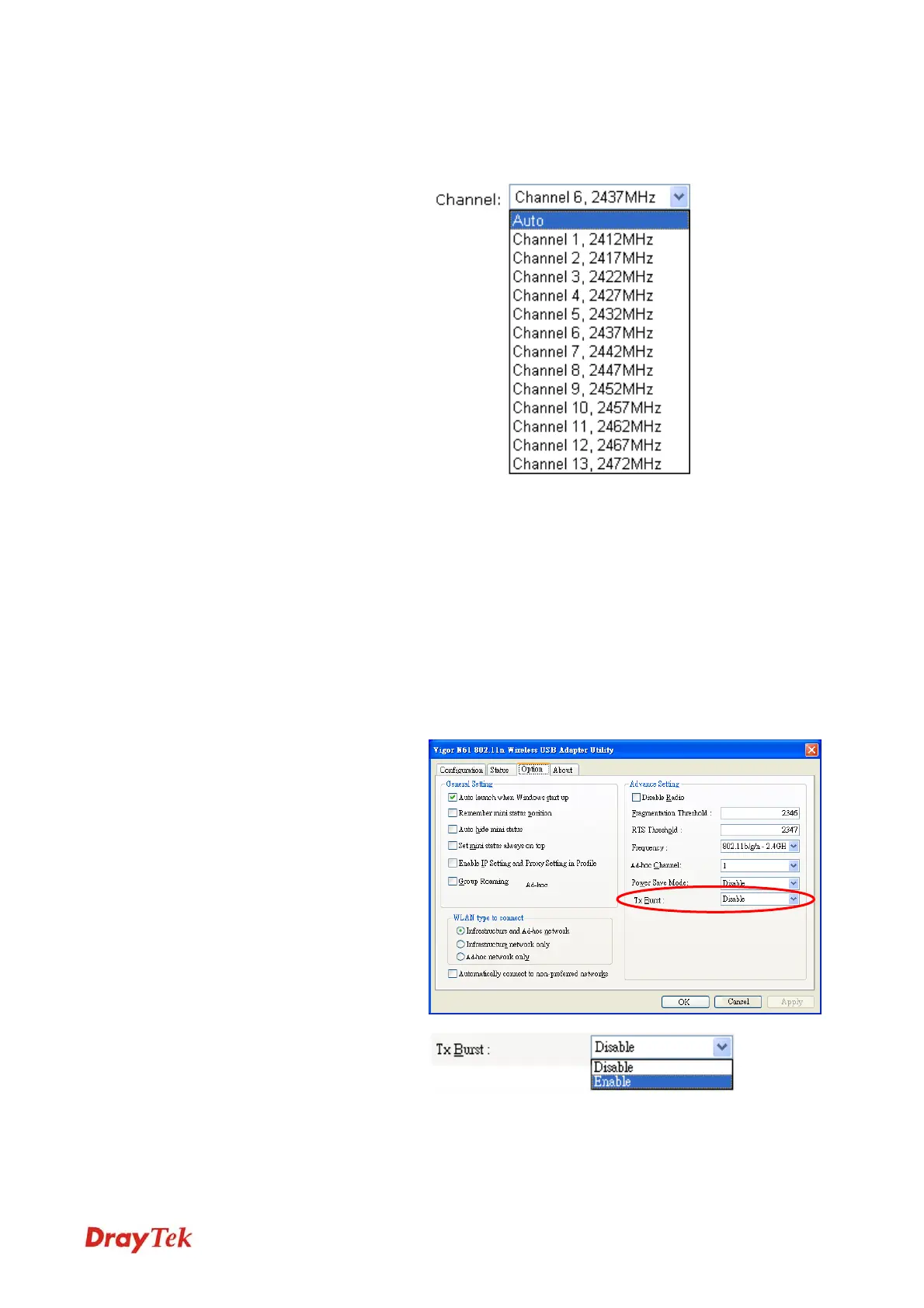Select Auto in the channel list
The width and height of the screenshot is (924, 1308).
[599, 221]
